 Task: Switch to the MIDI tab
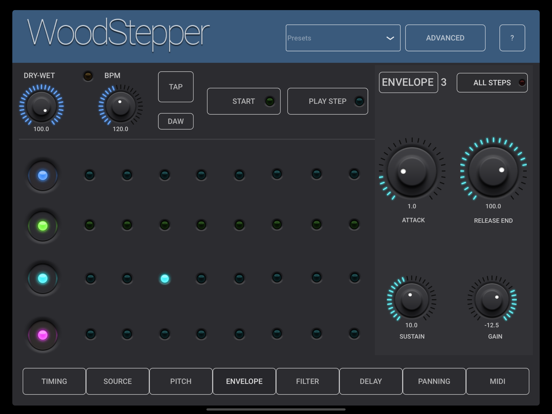coord(497,381)
